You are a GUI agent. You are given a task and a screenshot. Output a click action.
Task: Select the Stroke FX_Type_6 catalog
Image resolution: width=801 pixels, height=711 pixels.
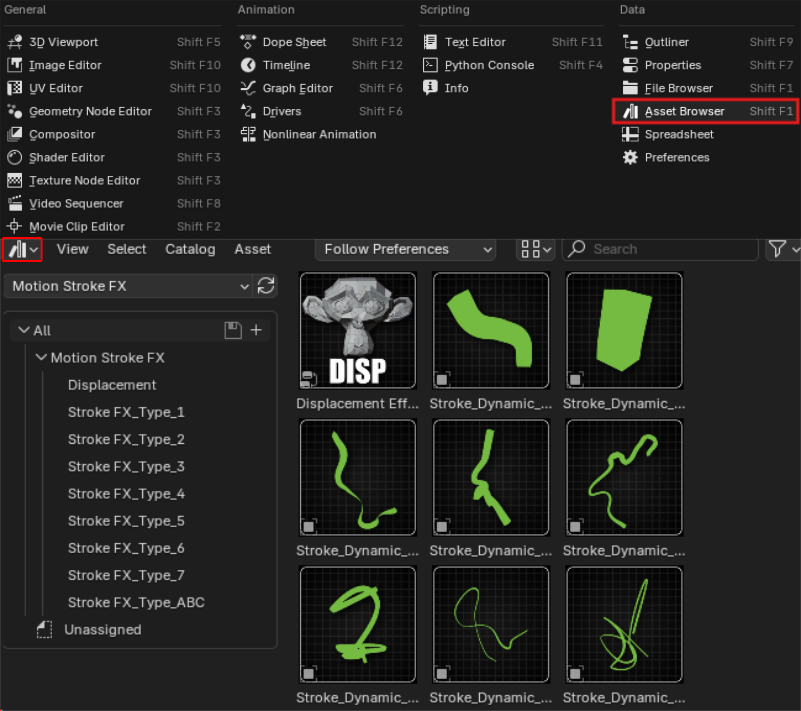coord(126,548)
